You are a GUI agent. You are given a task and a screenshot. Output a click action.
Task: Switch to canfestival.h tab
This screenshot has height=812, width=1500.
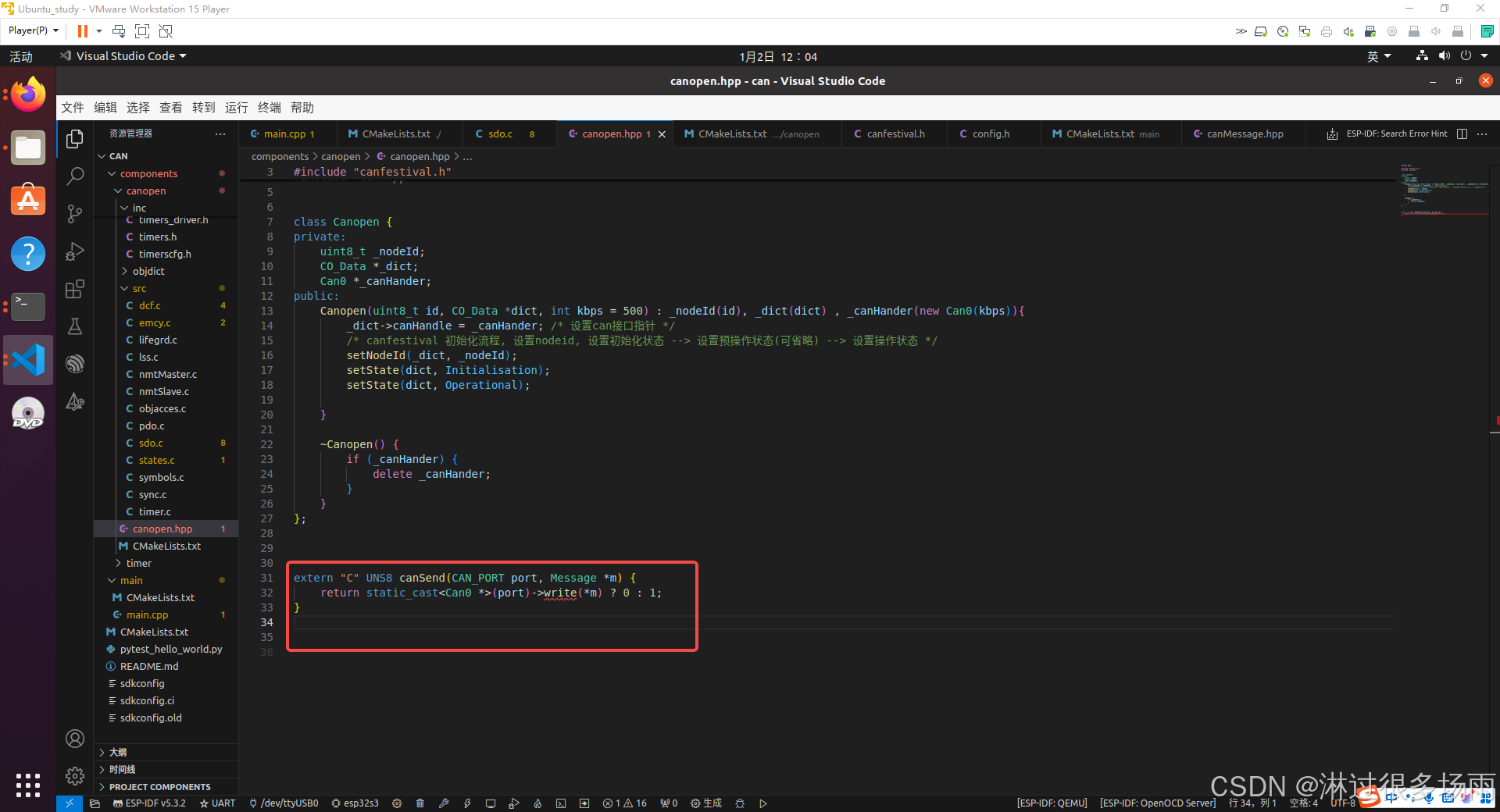[x=895, y=134]
